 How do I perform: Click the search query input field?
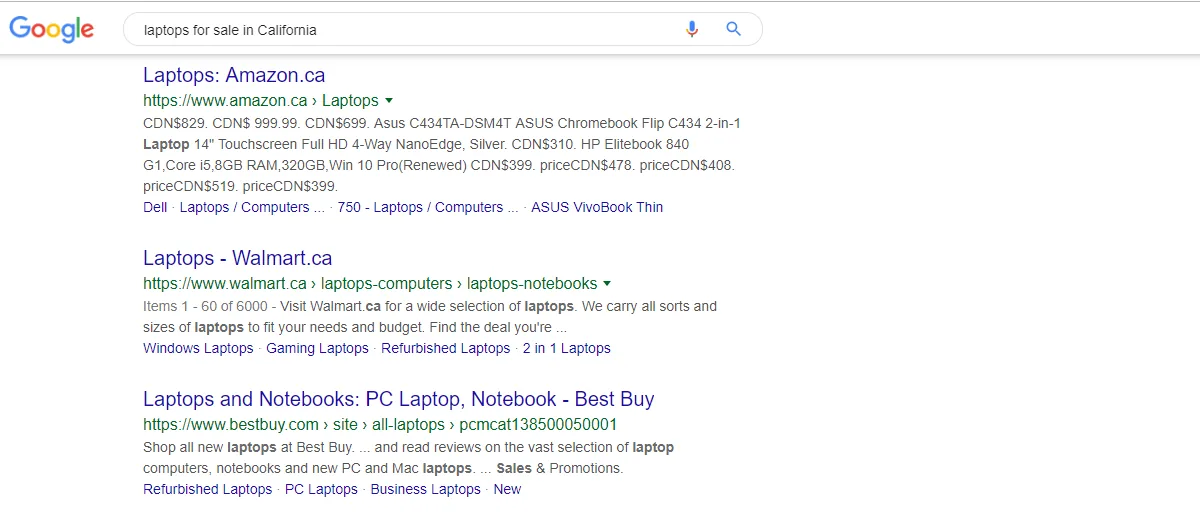click(400, 30)
